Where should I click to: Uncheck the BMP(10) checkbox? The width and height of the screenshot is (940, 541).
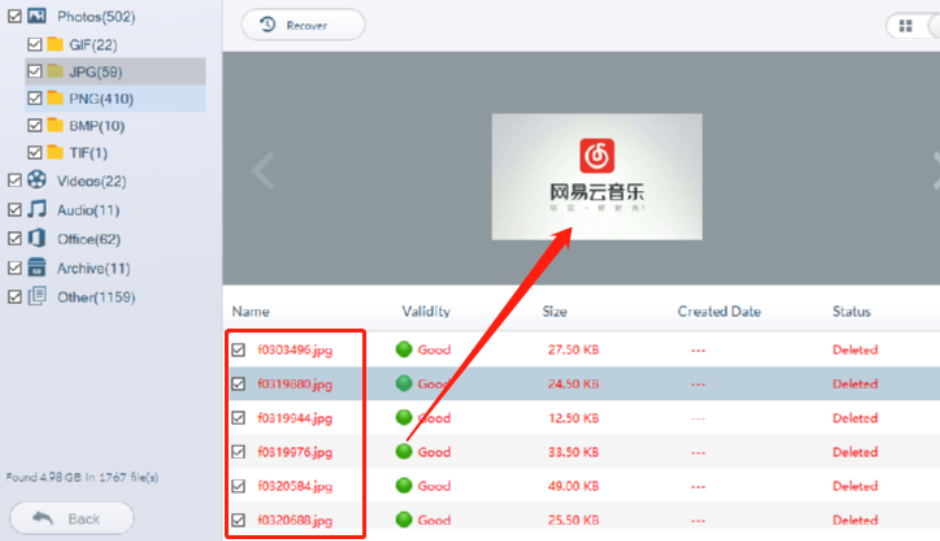click(x=35, y=125)
